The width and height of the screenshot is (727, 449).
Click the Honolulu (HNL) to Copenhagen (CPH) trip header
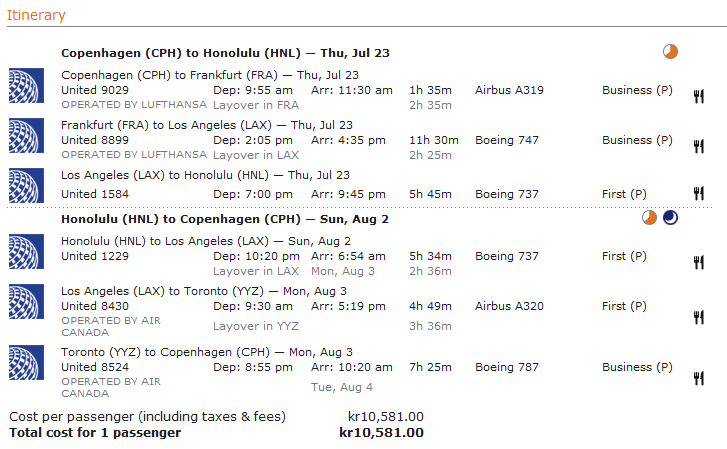pyautogui.click(x=225, y=219)
